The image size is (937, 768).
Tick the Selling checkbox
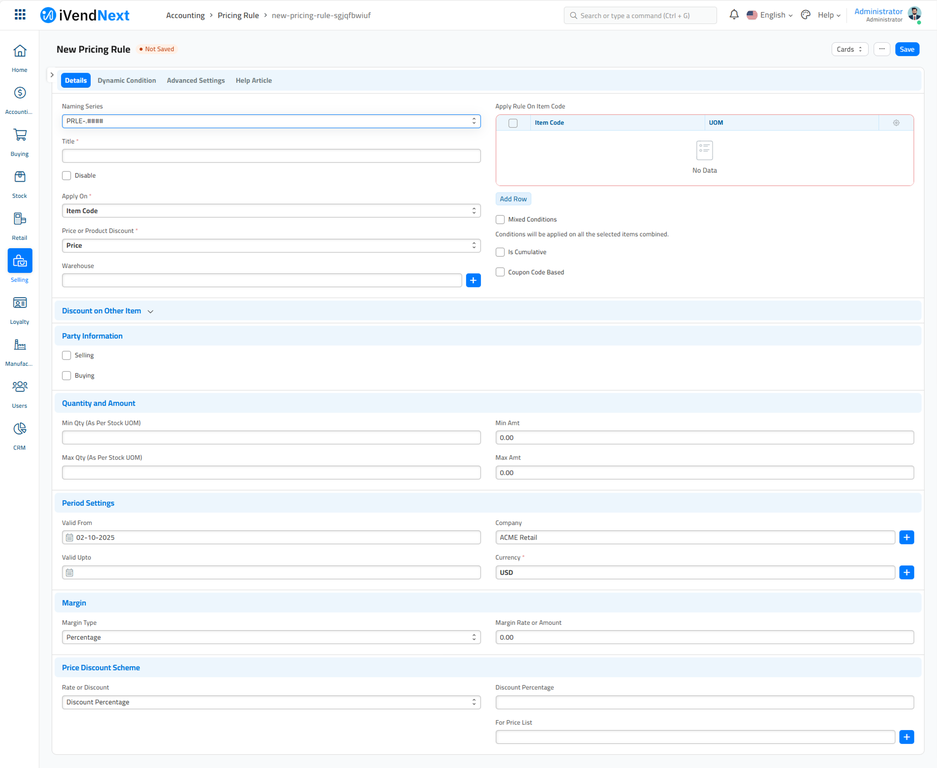[67, 355]
